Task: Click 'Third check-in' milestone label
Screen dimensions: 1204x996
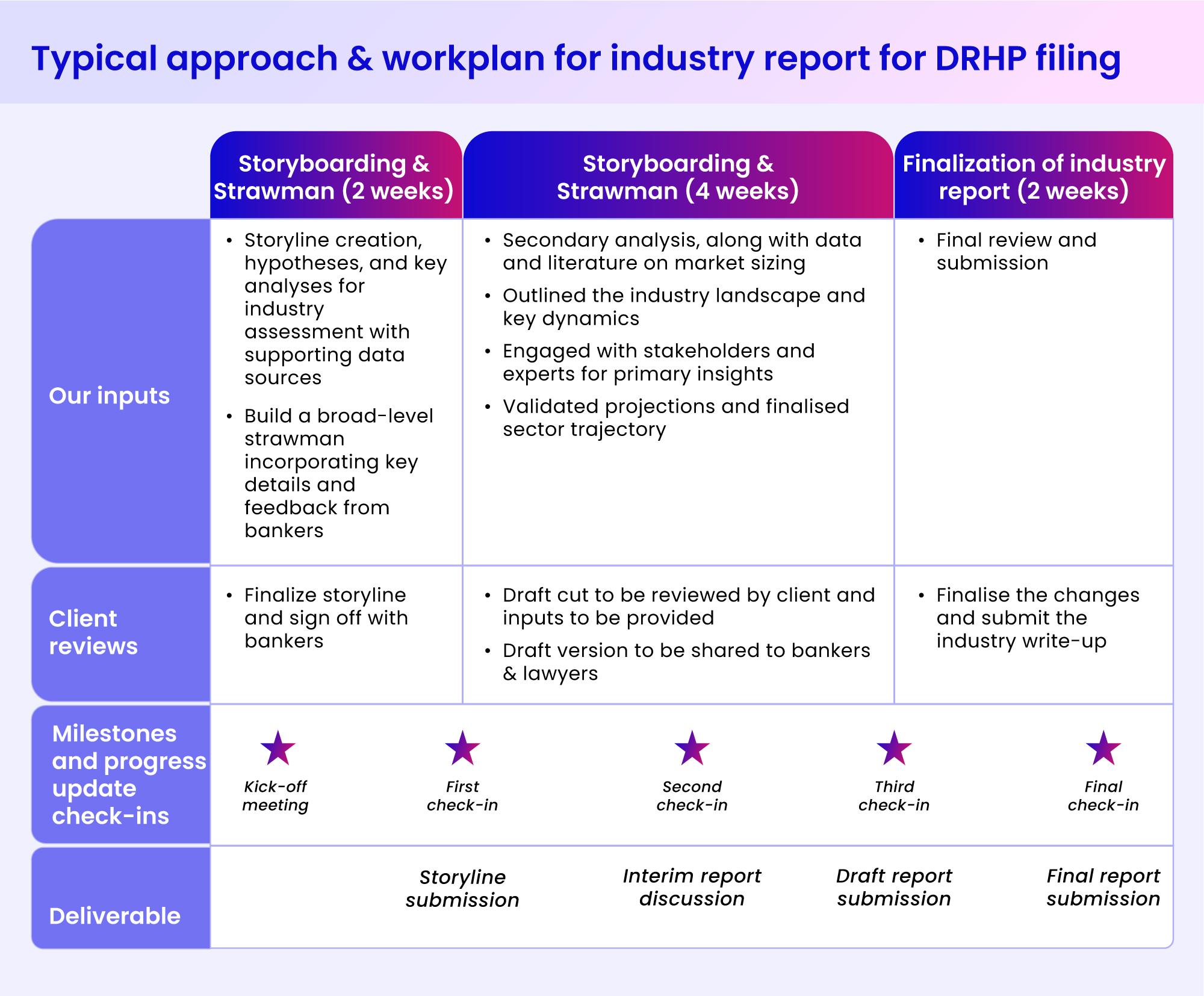Action: click(x=894, y=795)
